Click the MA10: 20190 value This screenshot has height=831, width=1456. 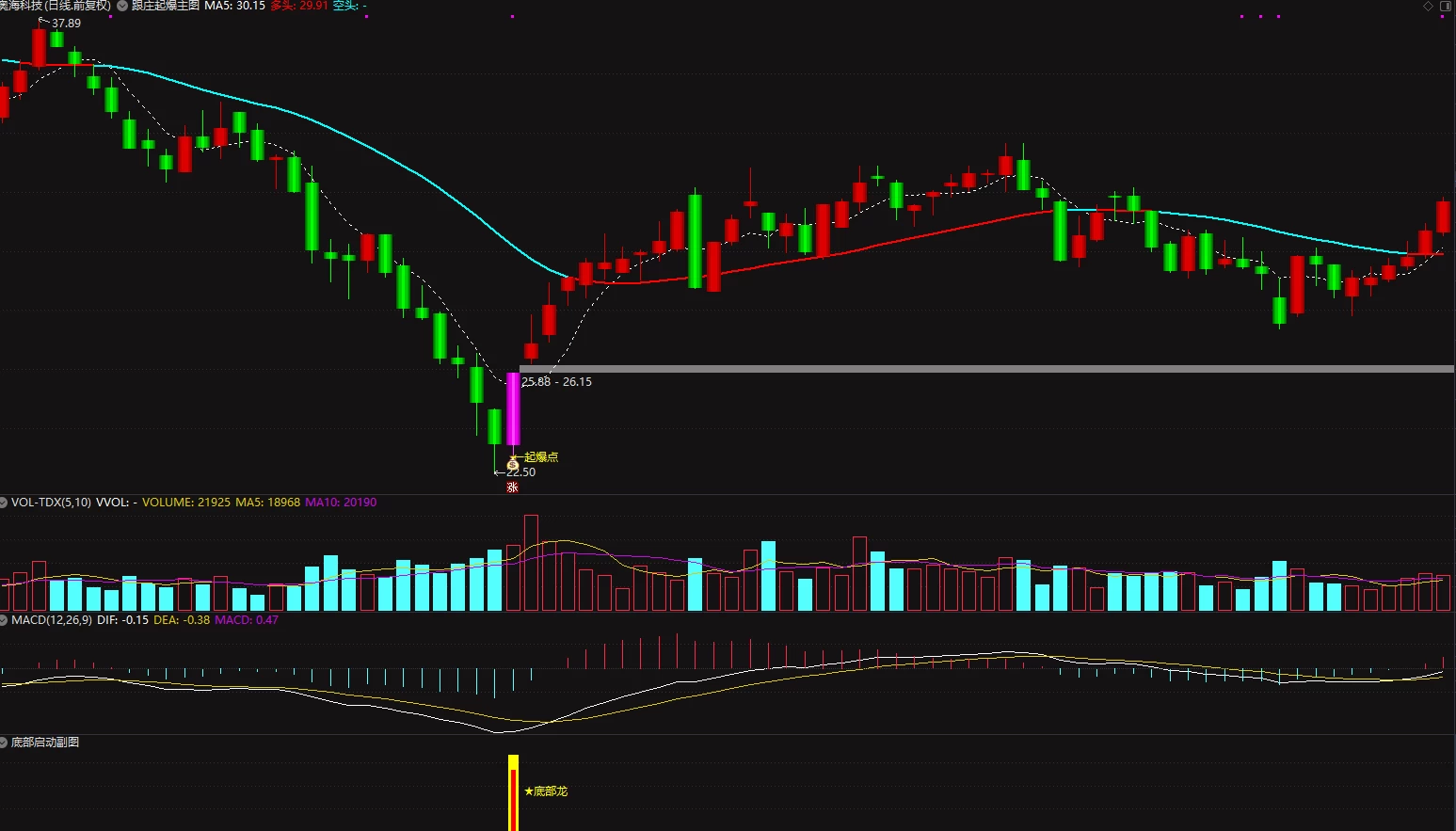click(341, 503)
